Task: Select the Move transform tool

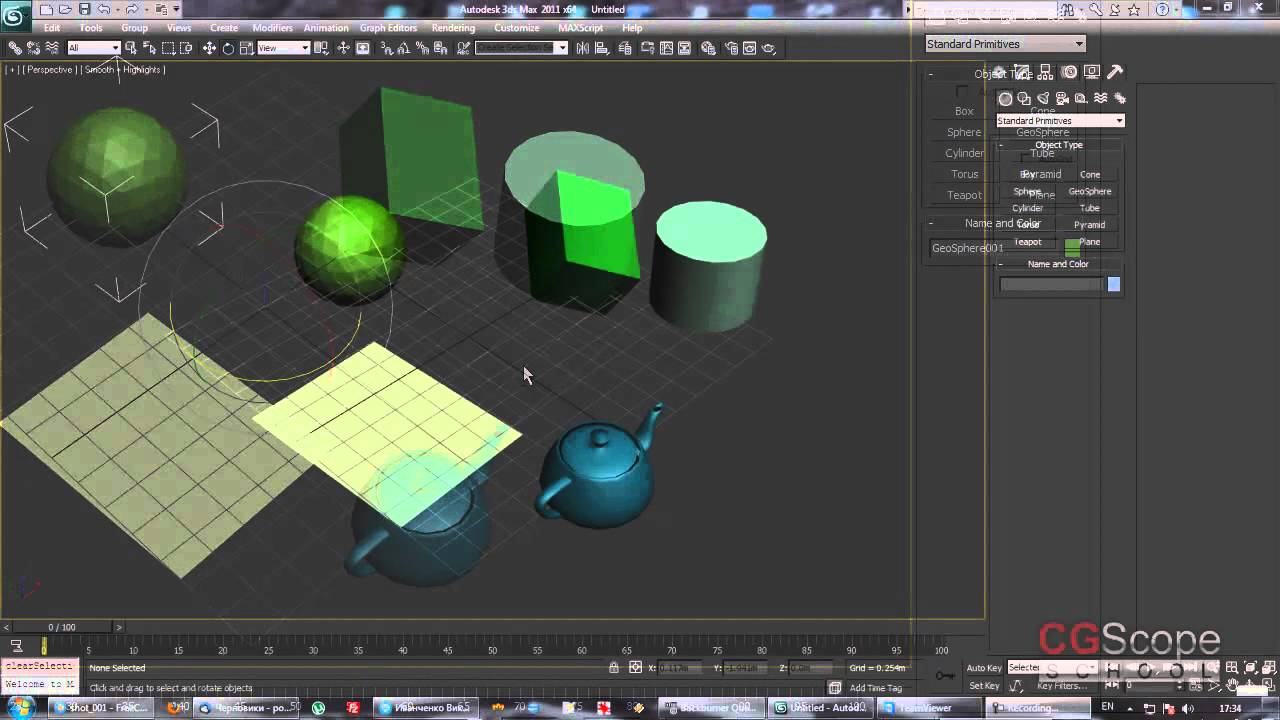Action: click(209, 48)
